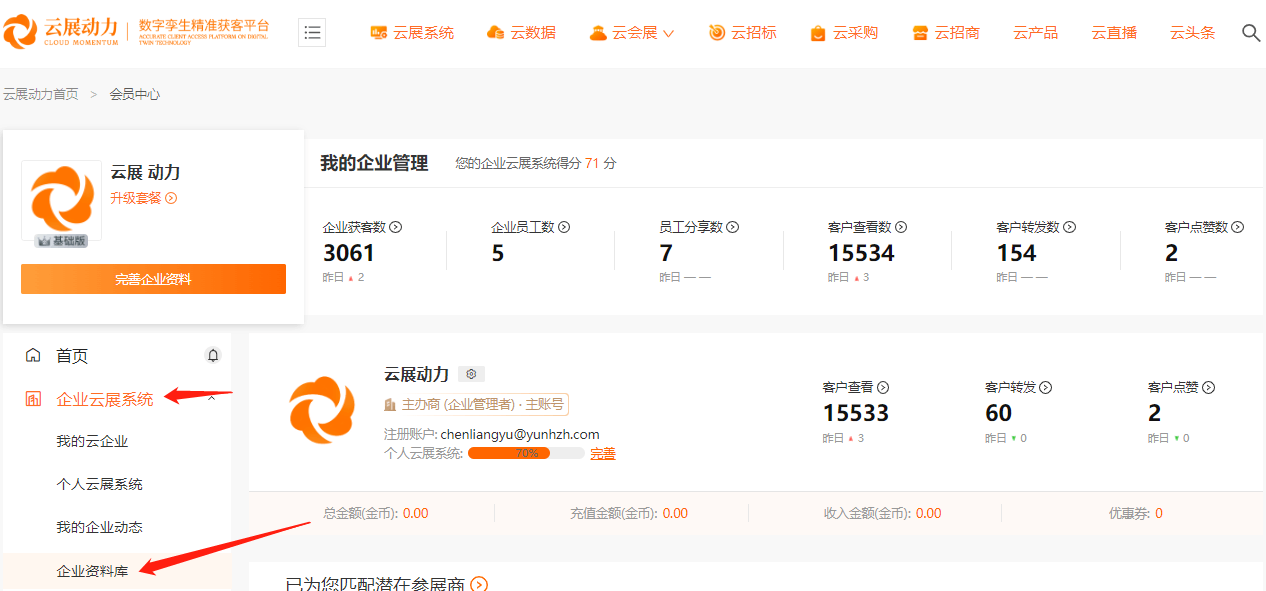Collapse the 企业云展系统 sidebar section
This screenshot has width=1266, height=591.
(x=212, y=399)
